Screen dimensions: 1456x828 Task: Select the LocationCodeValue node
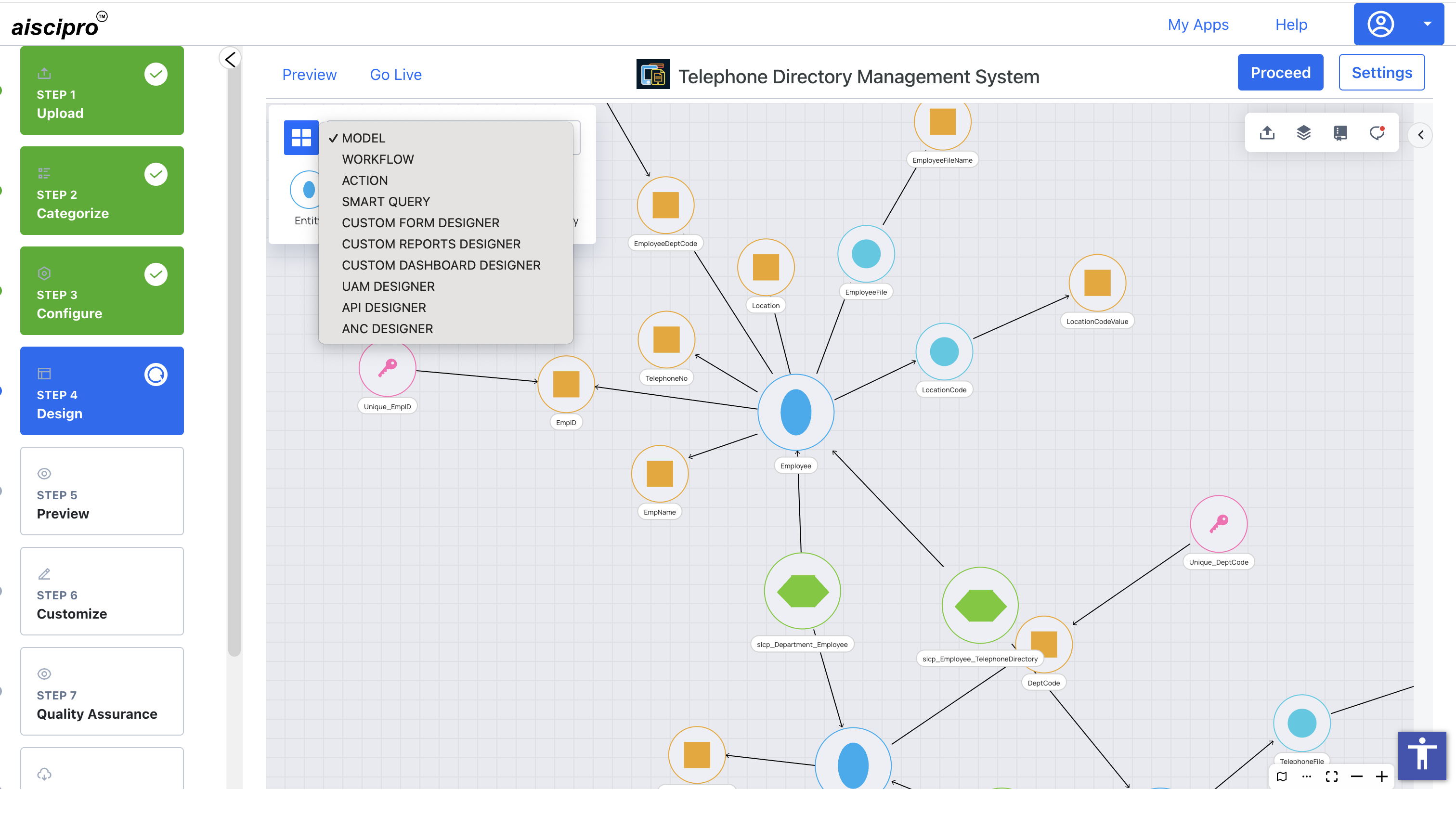coord(1097,283)
